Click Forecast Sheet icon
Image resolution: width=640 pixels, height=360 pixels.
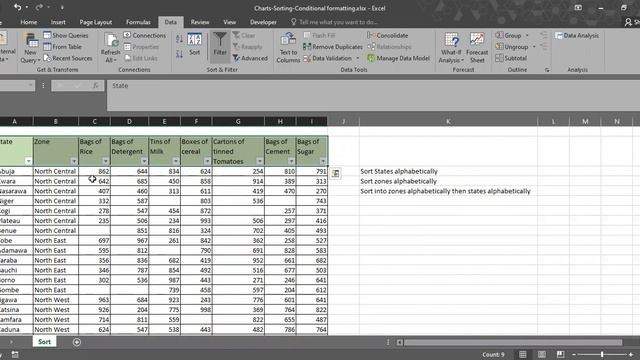tap(477, 48)
